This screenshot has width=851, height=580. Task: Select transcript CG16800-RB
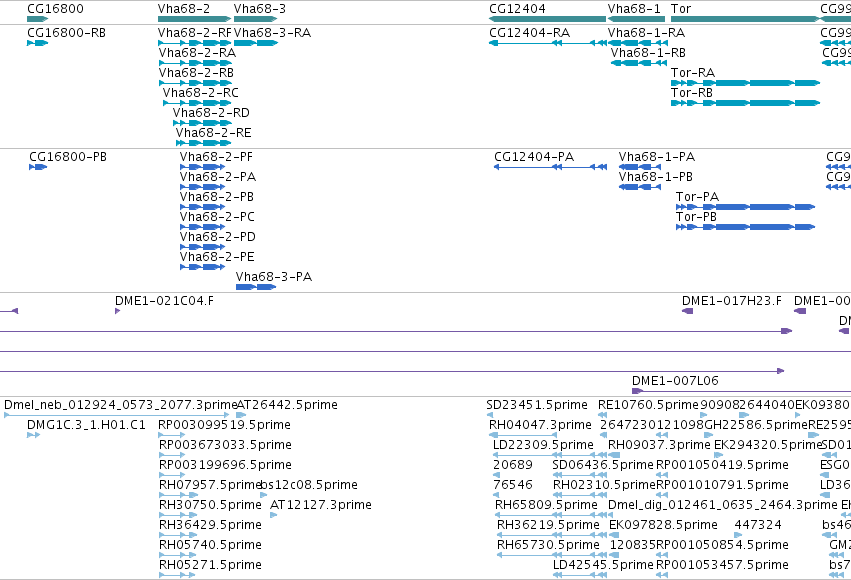[x=37, y=43]
